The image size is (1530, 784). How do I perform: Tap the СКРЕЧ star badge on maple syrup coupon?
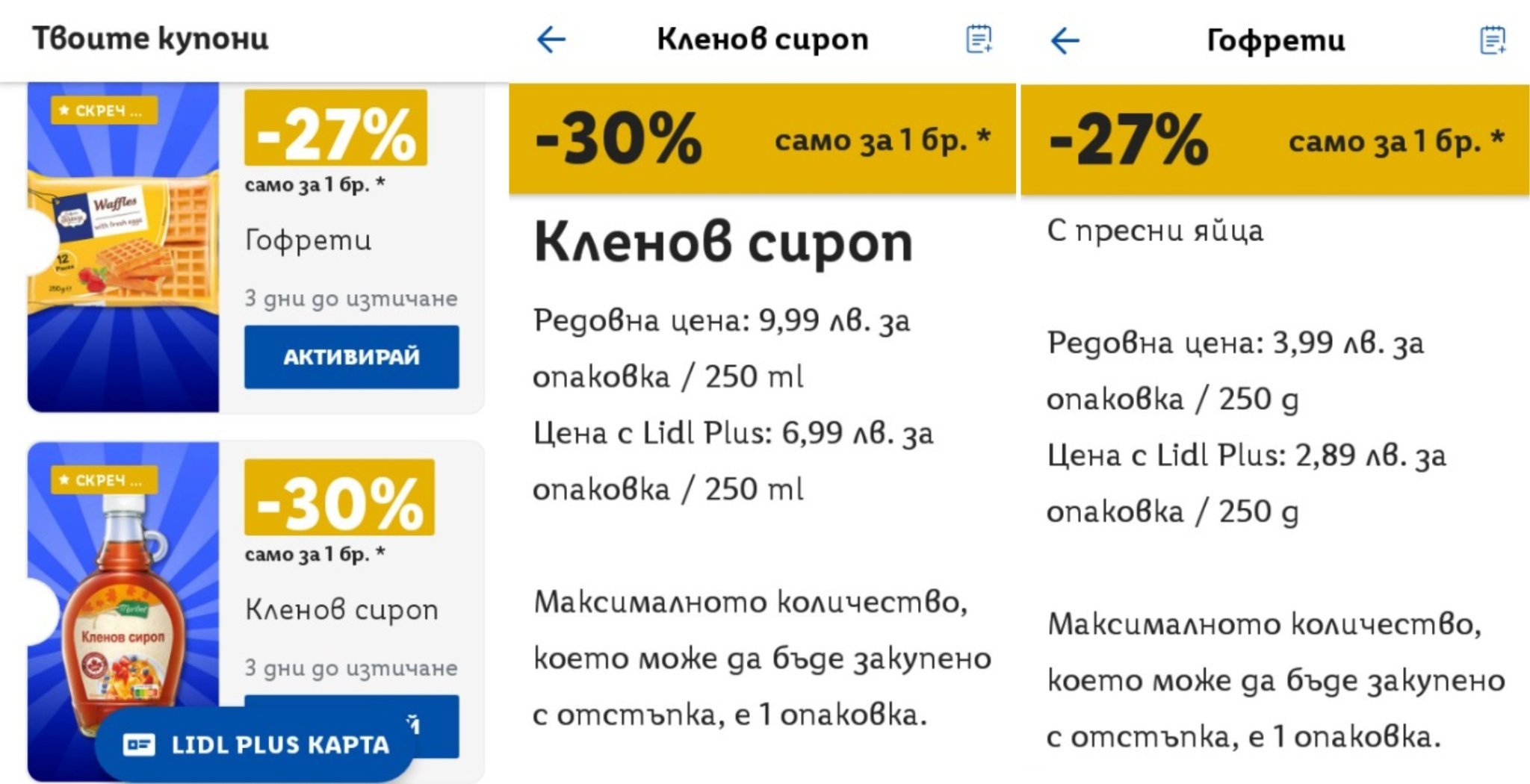pos(104,480)
